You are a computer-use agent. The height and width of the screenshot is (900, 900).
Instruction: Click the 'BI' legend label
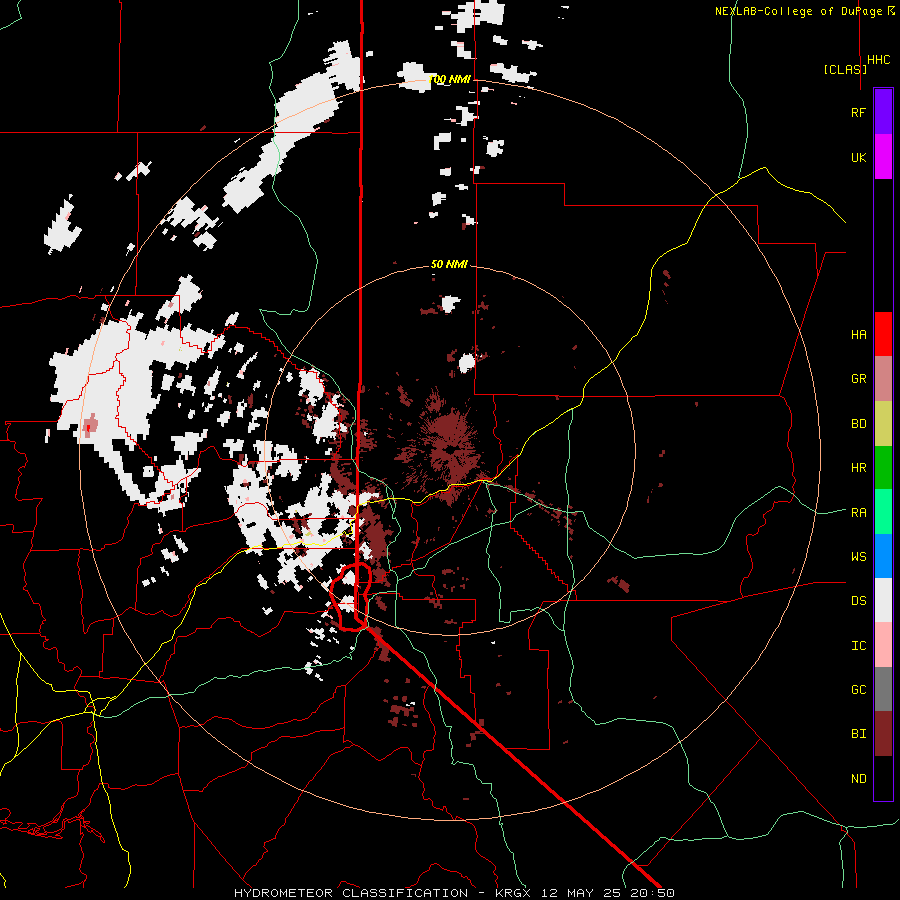click(x=858, y=734)
